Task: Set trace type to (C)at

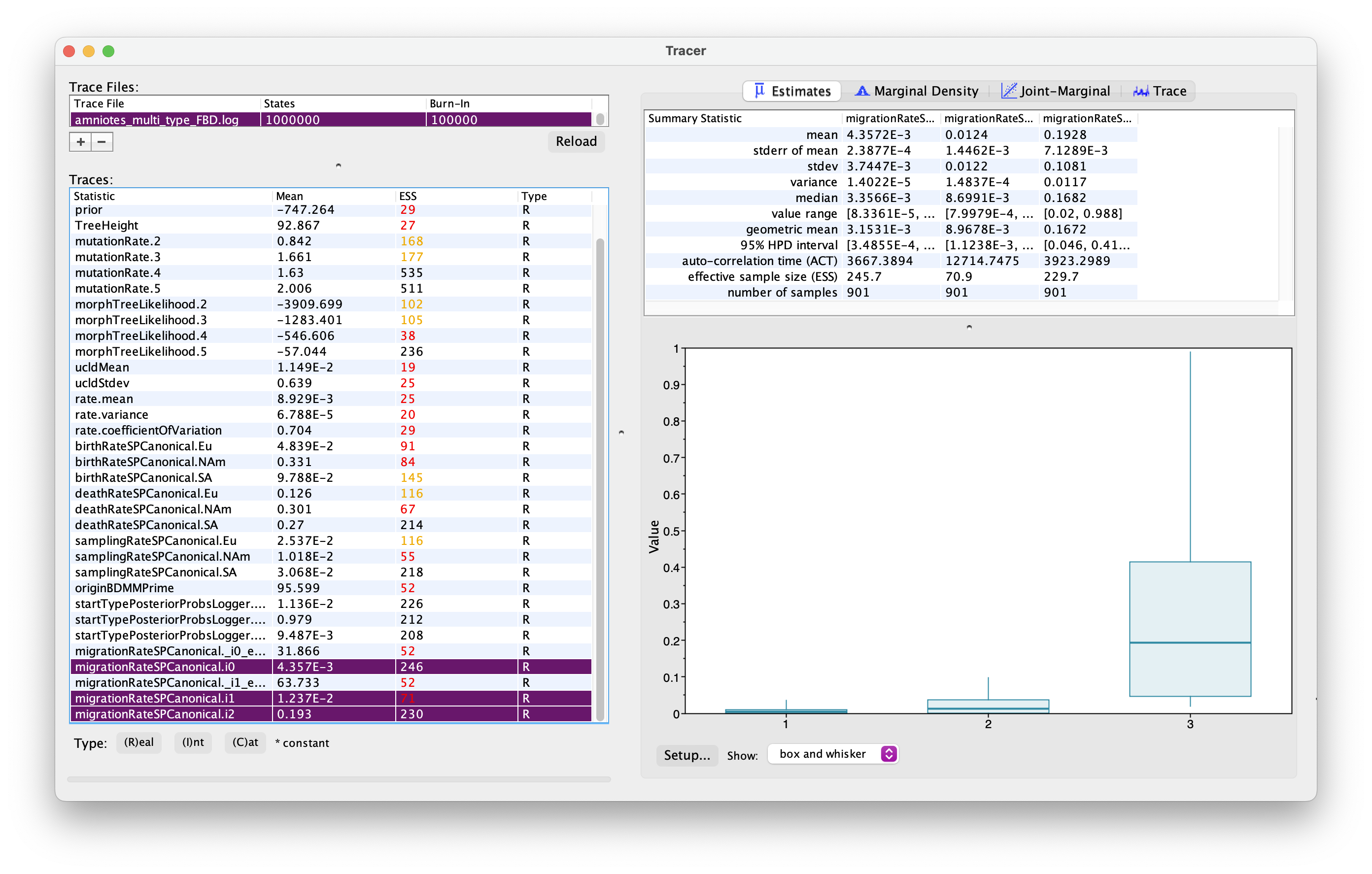Action: [245, 742]
